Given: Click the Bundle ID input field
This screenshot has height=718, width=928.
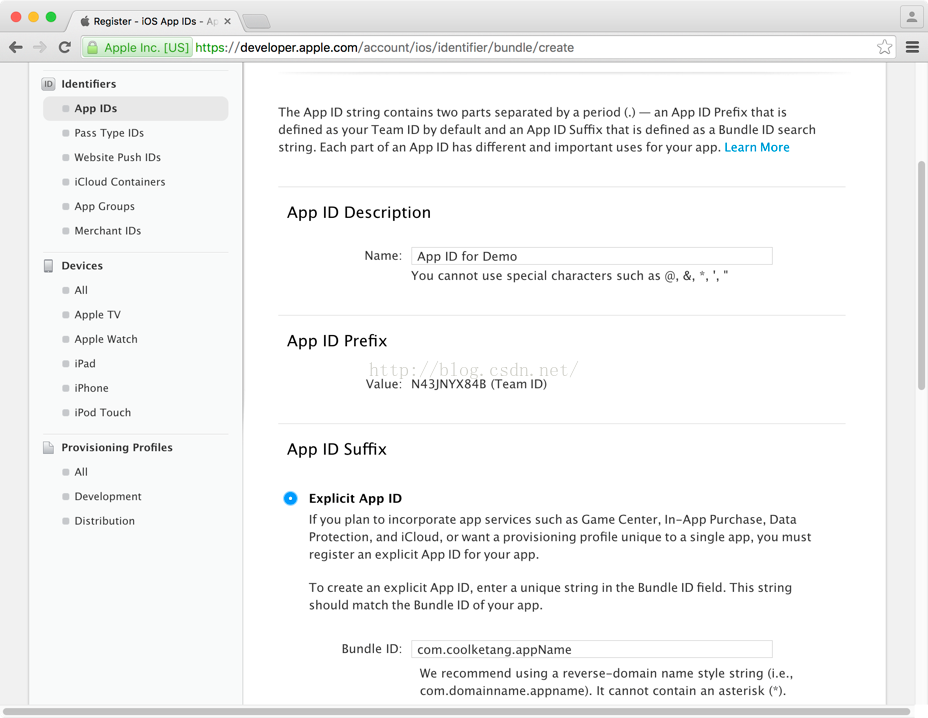Looking at the screenshot, I should (592, 649).
